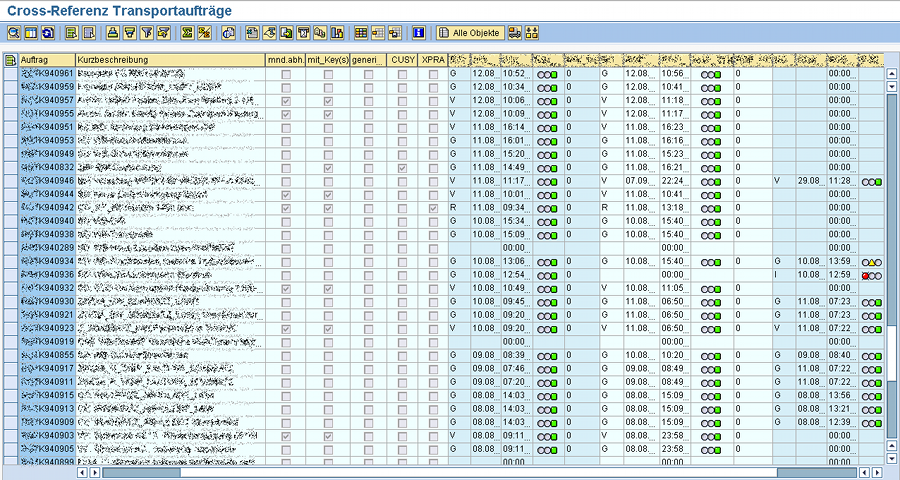Toggle mnd.abh. checkbox in row K940932

click(286, 289)
